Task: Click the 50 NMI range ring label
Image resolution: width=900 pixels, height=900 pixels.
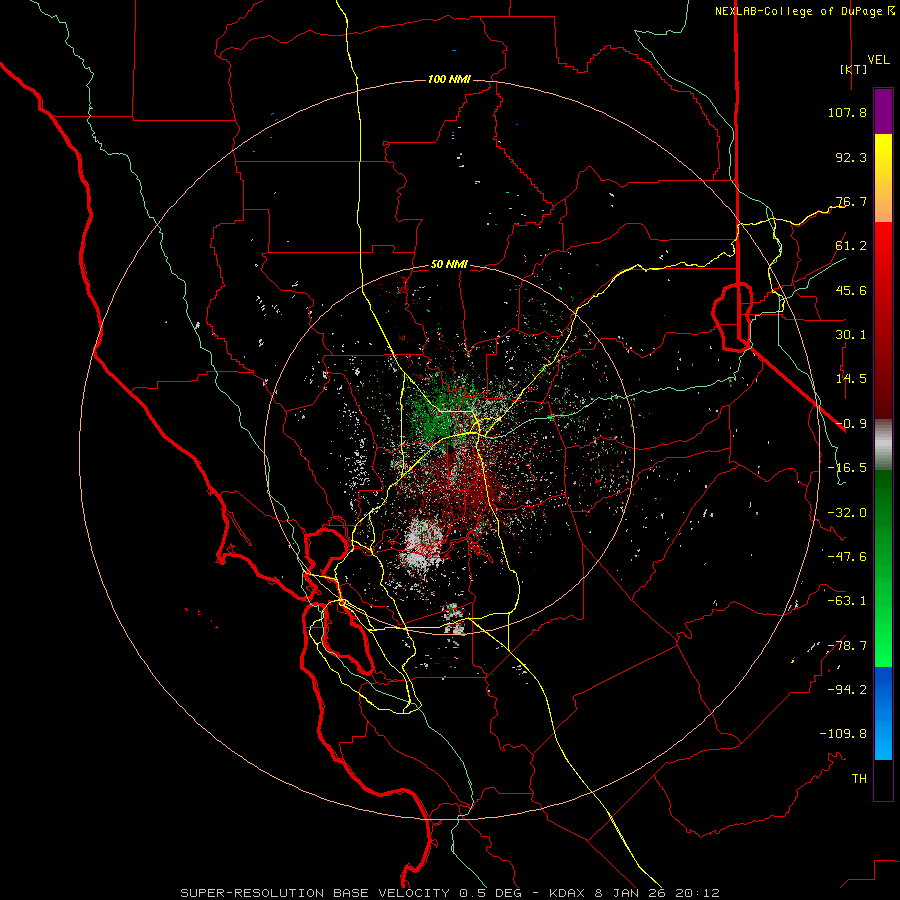Action: click(449, 265)
